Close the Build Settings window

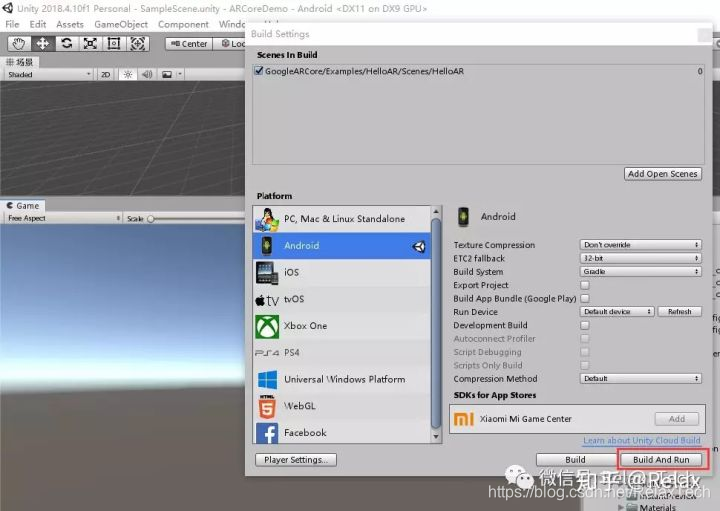pos(704,34)
